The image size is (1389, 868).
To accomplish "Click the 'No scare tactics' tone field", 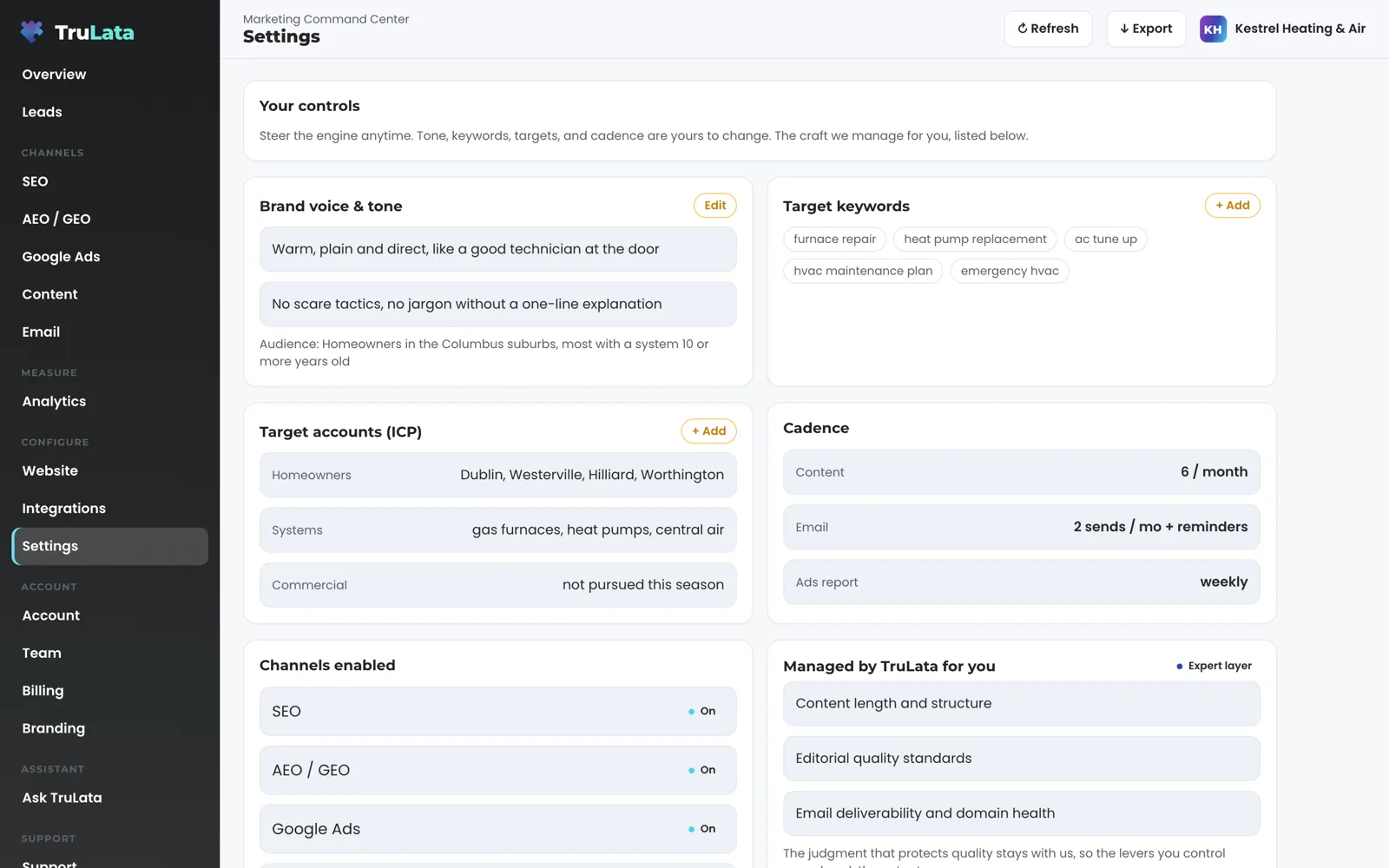I will (498, 305).
